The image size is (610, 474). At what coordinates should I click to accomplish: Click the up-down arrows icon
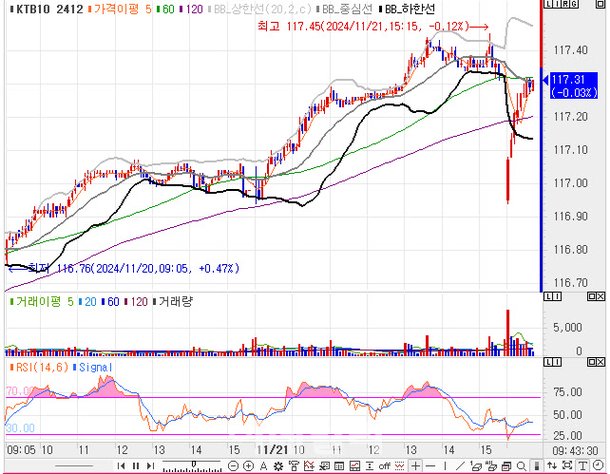[x=552, y=465]
